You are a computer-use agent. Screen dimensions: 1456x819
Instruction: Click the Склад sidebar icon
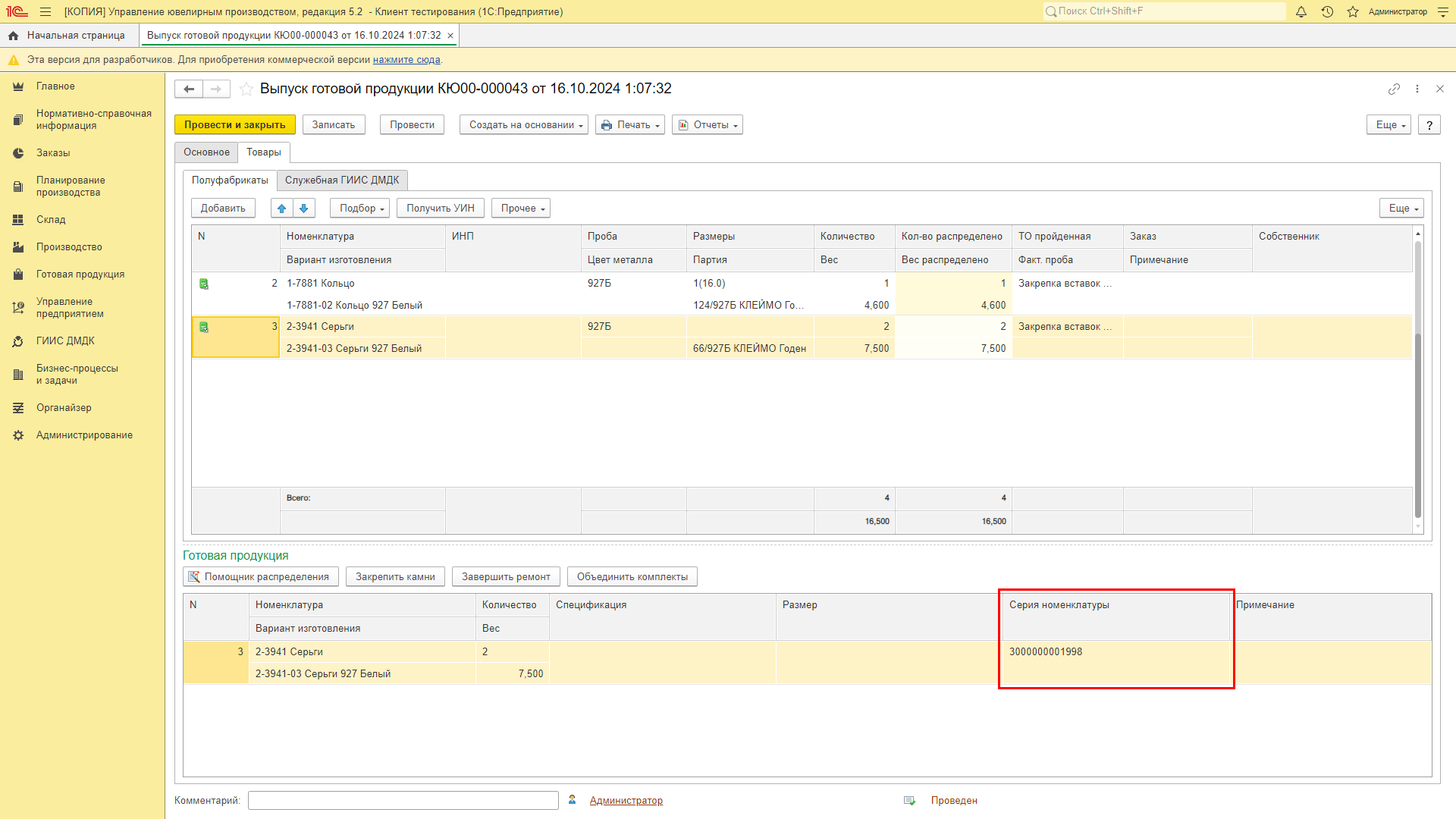click(x=18, y=220)
